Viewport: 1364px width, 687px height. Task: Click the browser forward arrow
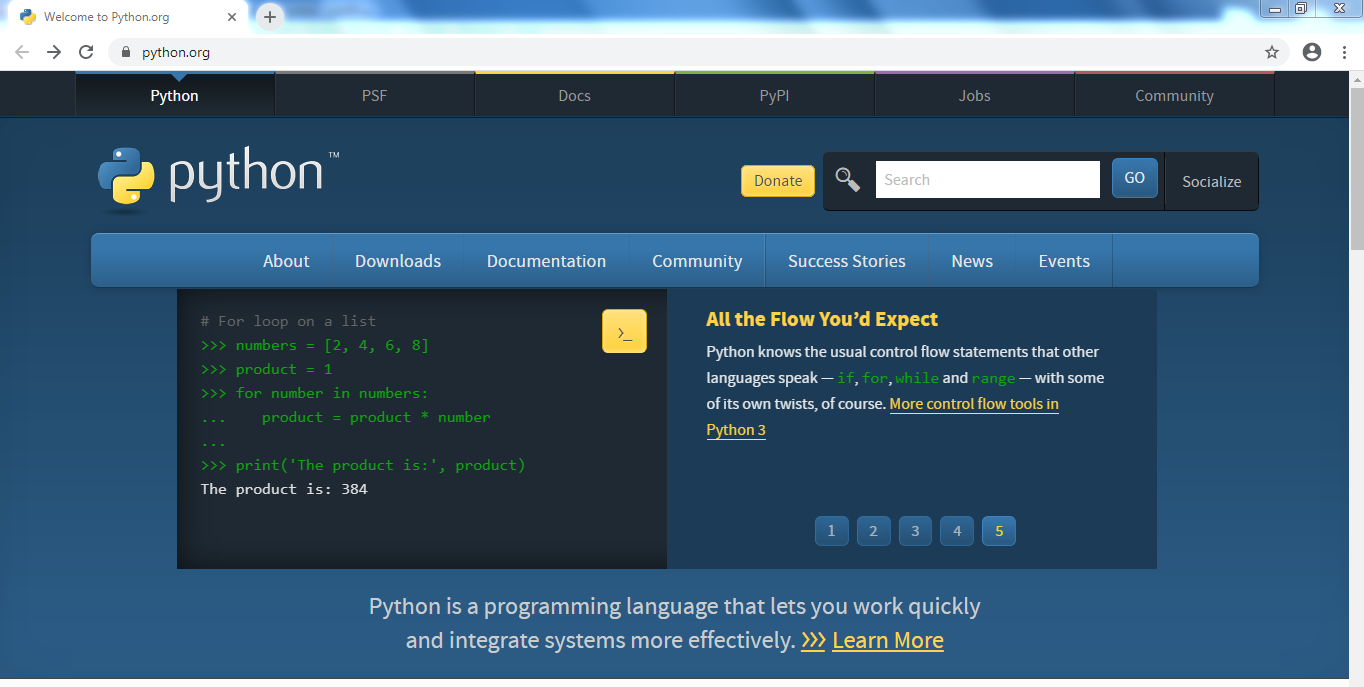point(54,52)
